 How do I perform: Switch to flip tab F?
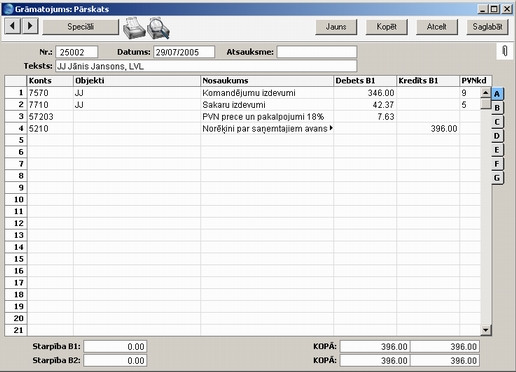pos(497,164)
